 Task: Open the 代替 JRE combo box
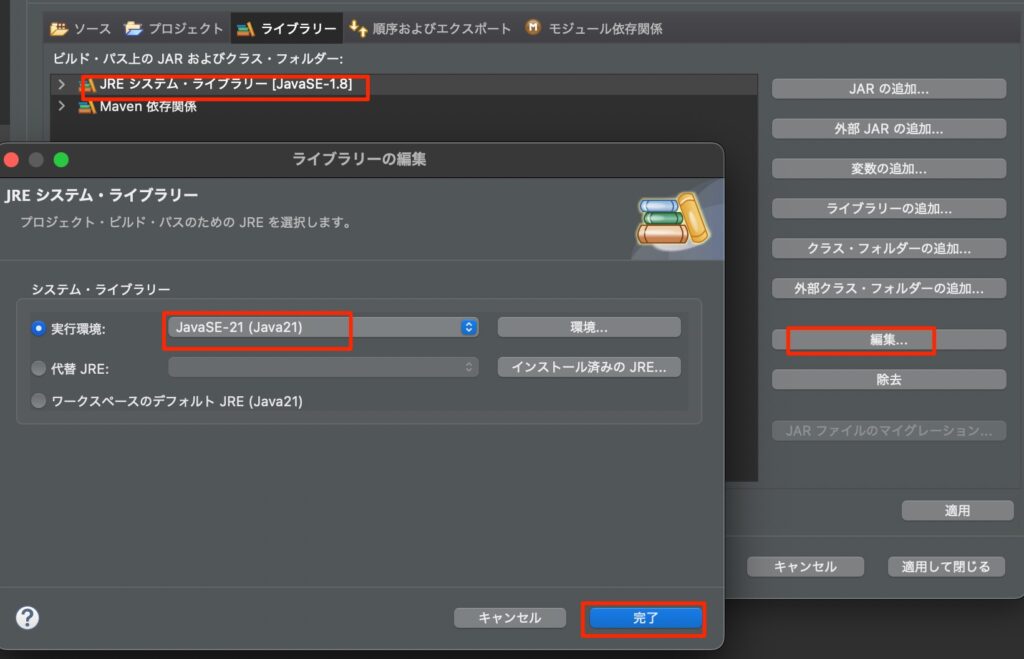point(322,367)
